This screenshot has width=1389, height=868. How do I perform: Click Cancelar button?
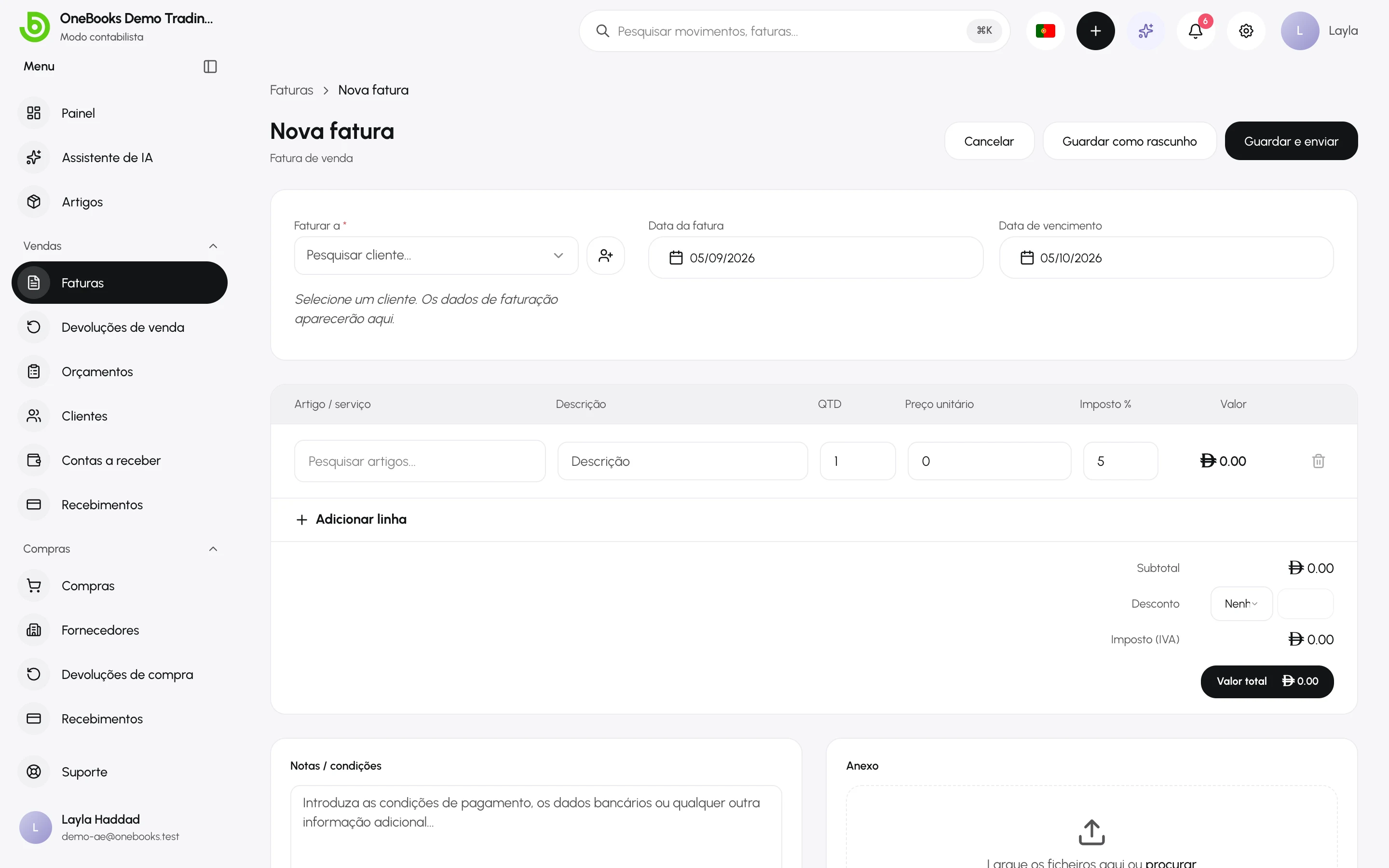[989, 141]
